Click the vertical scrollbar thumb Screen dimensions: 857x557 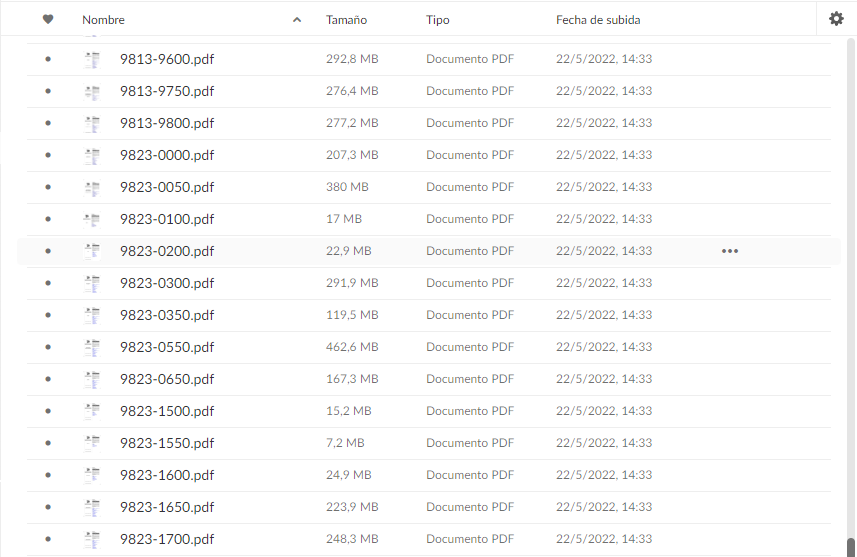[849, 546]
